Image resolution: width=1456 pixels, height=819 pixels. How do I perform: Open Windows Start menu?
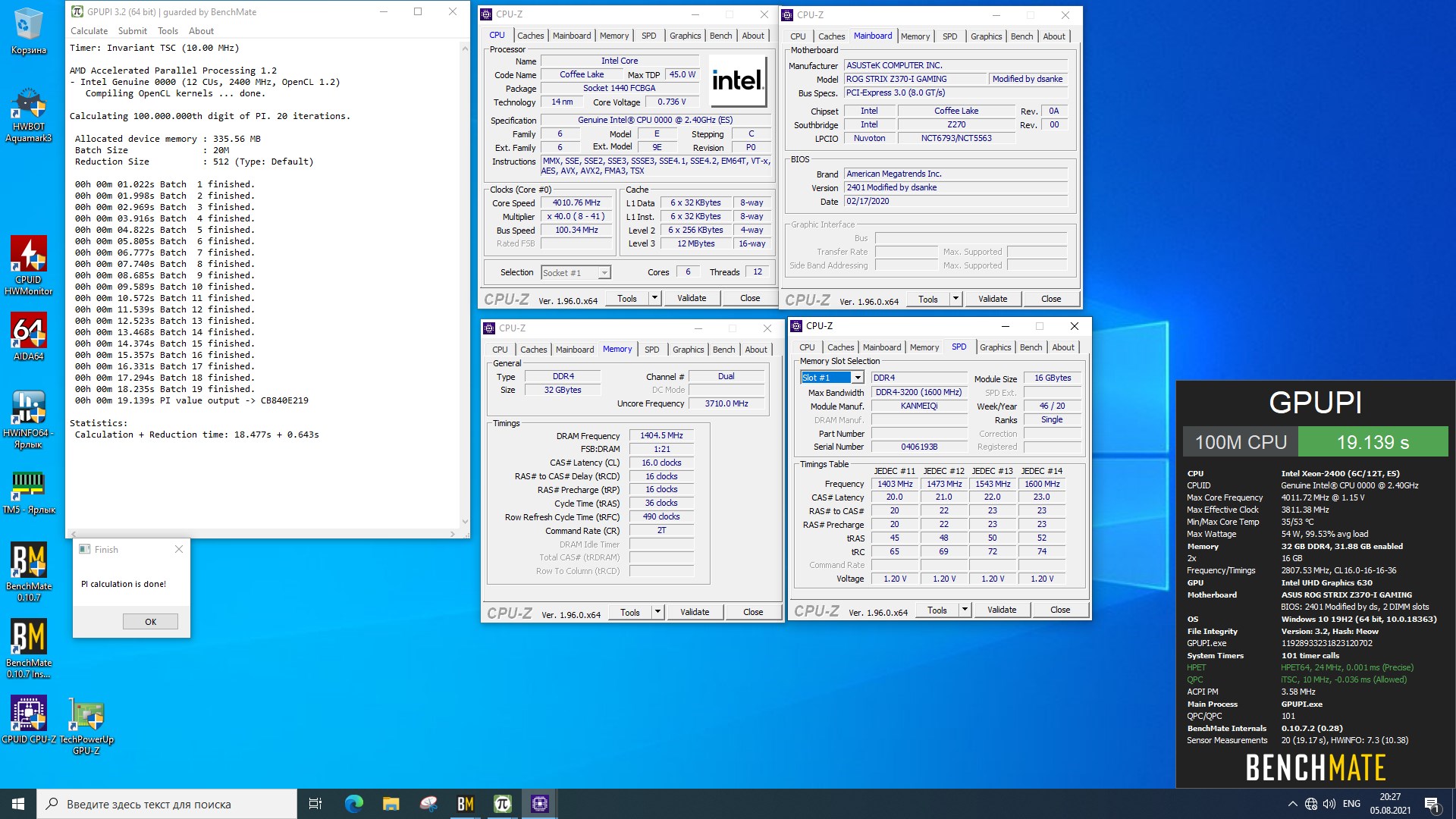coord(18,804)
